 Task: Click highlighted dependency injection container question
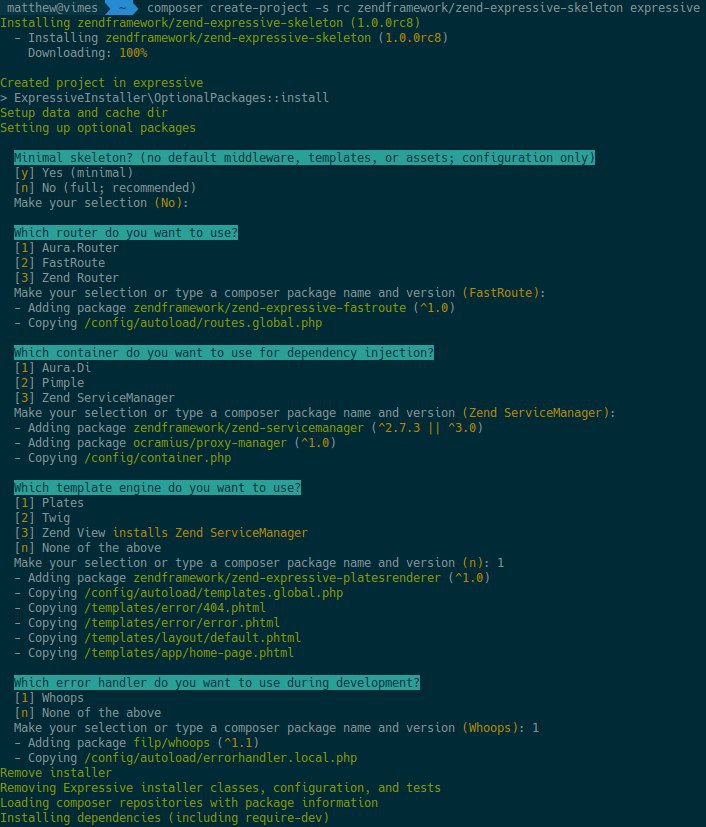click(224, 353)
